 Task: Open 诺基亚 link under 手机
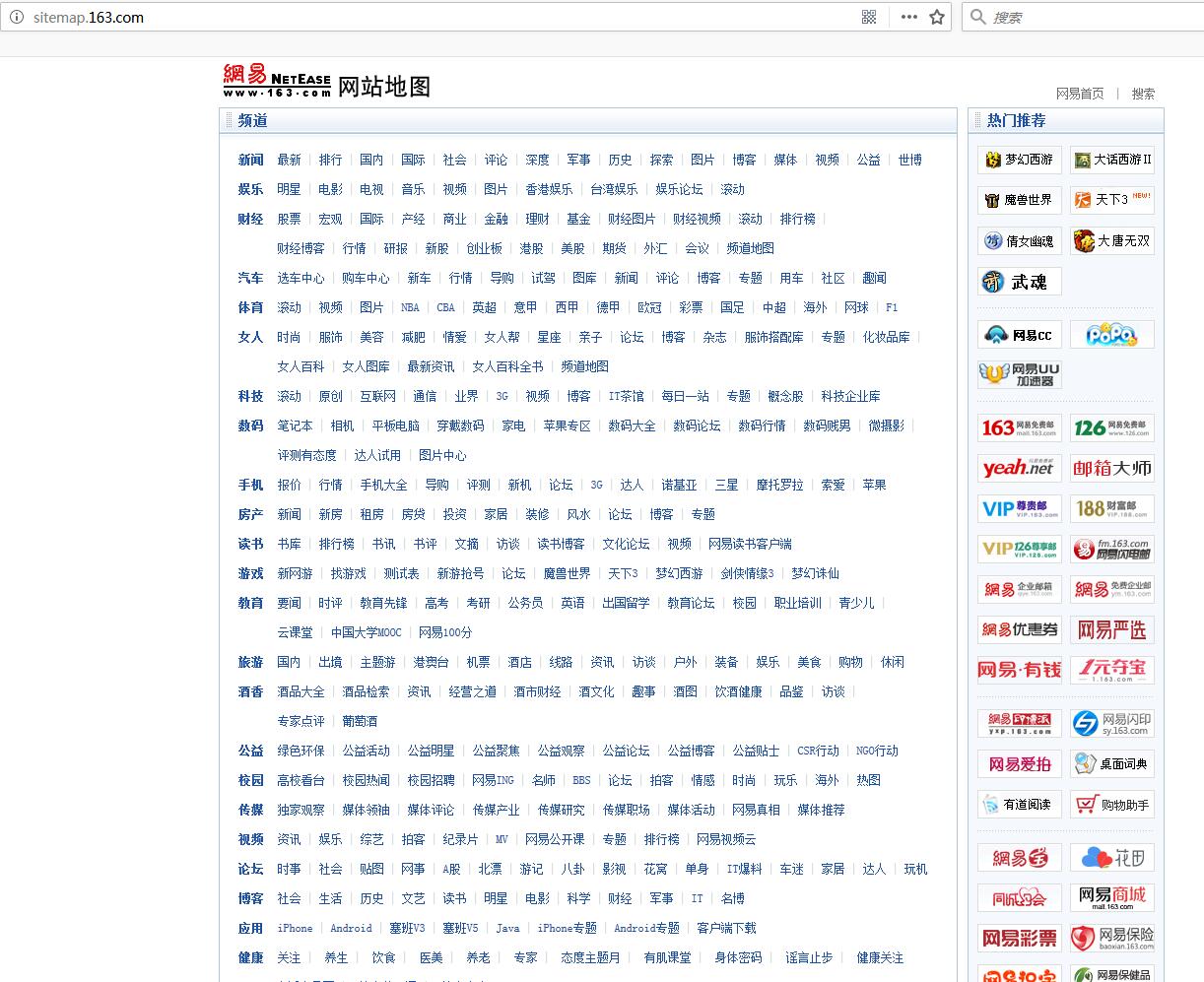coord(679,485)
